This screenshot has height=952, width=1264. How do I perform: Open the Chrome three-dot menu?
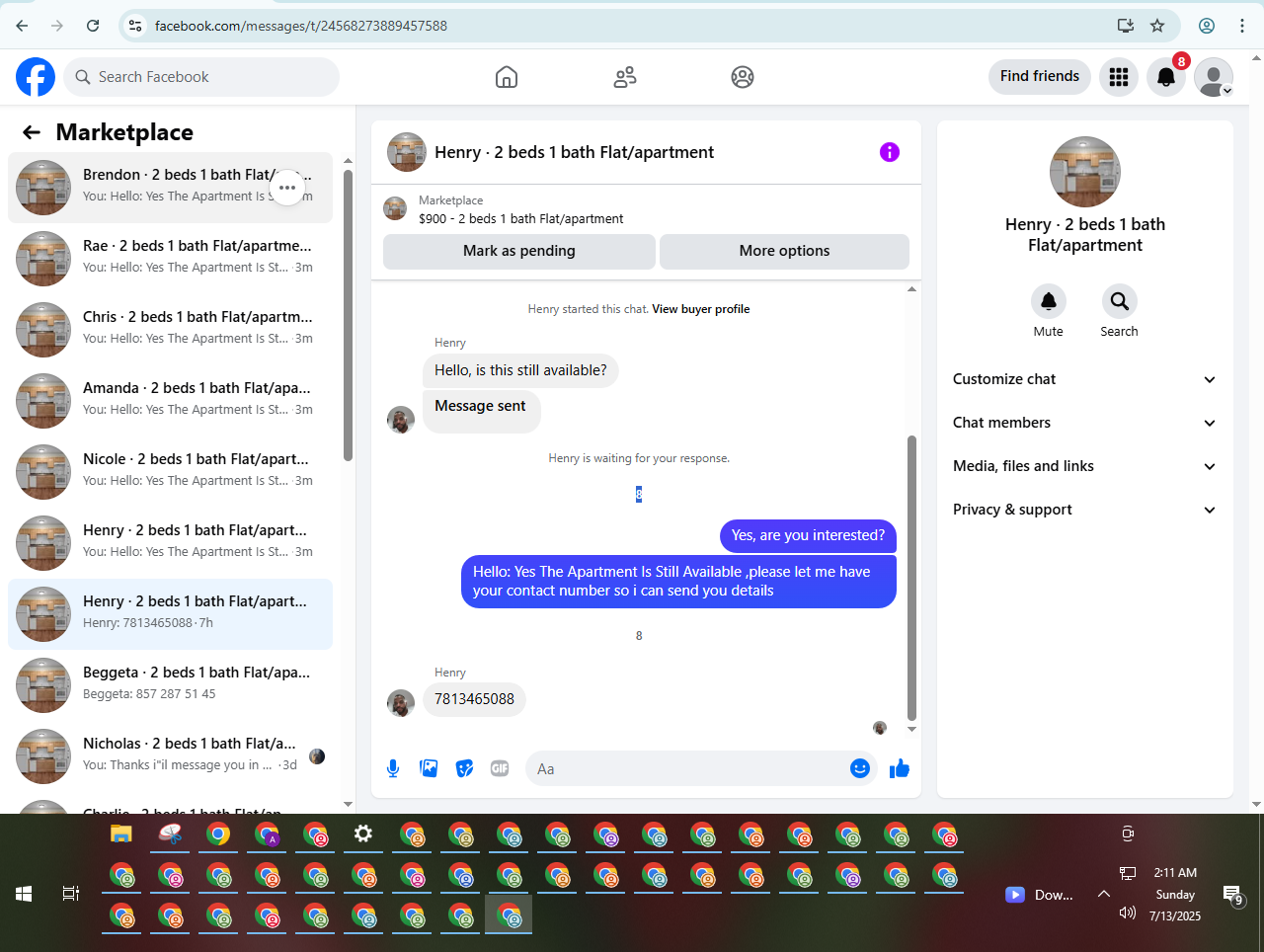click(x=1242, y=26)
